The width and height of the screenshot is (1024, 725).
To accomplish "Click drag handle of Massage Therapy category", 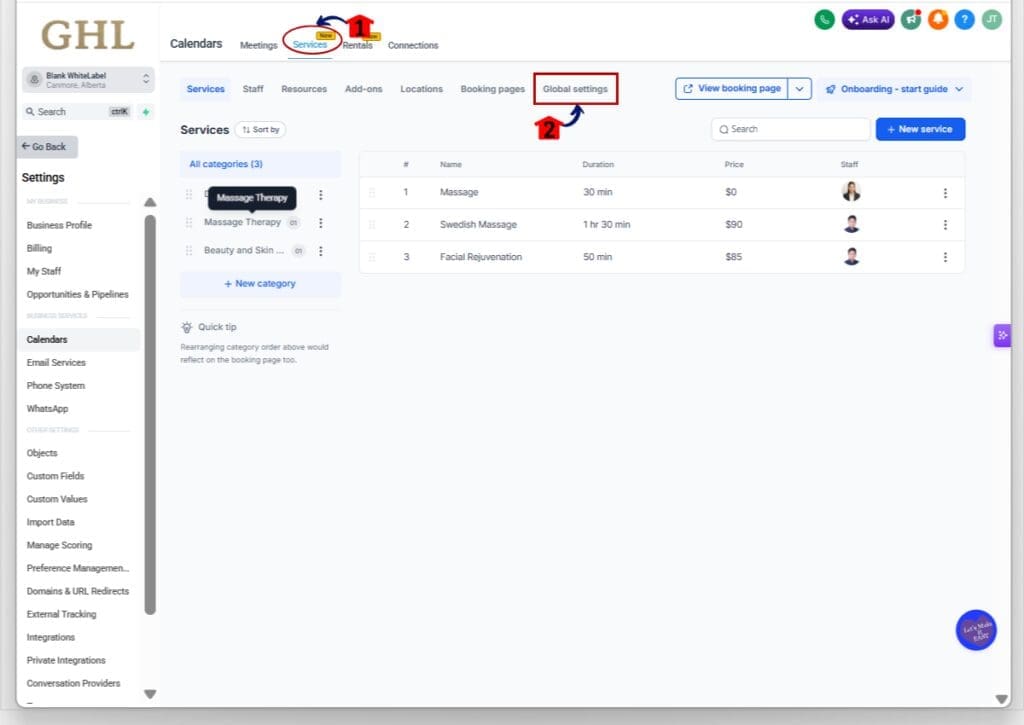I will (189, 223).
